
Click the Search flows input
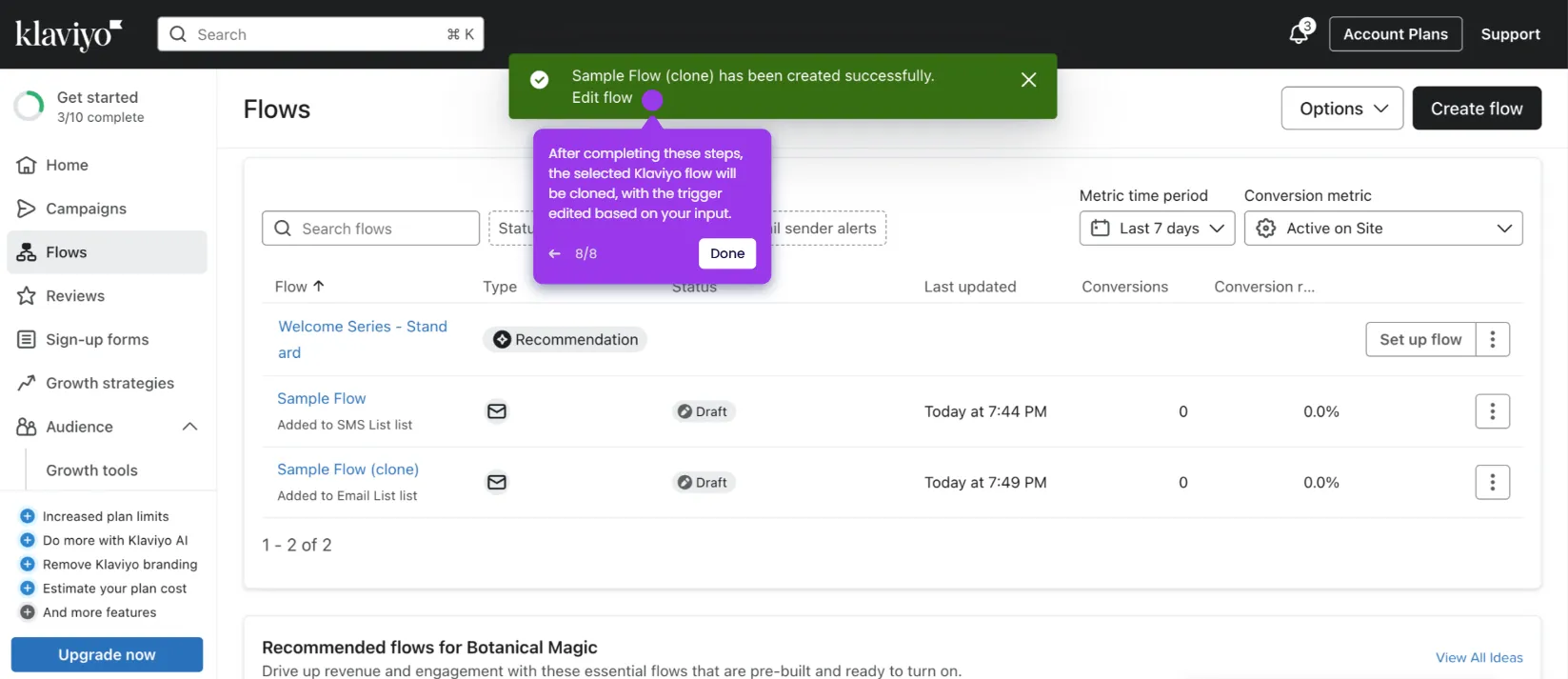(x=370, y=229)
